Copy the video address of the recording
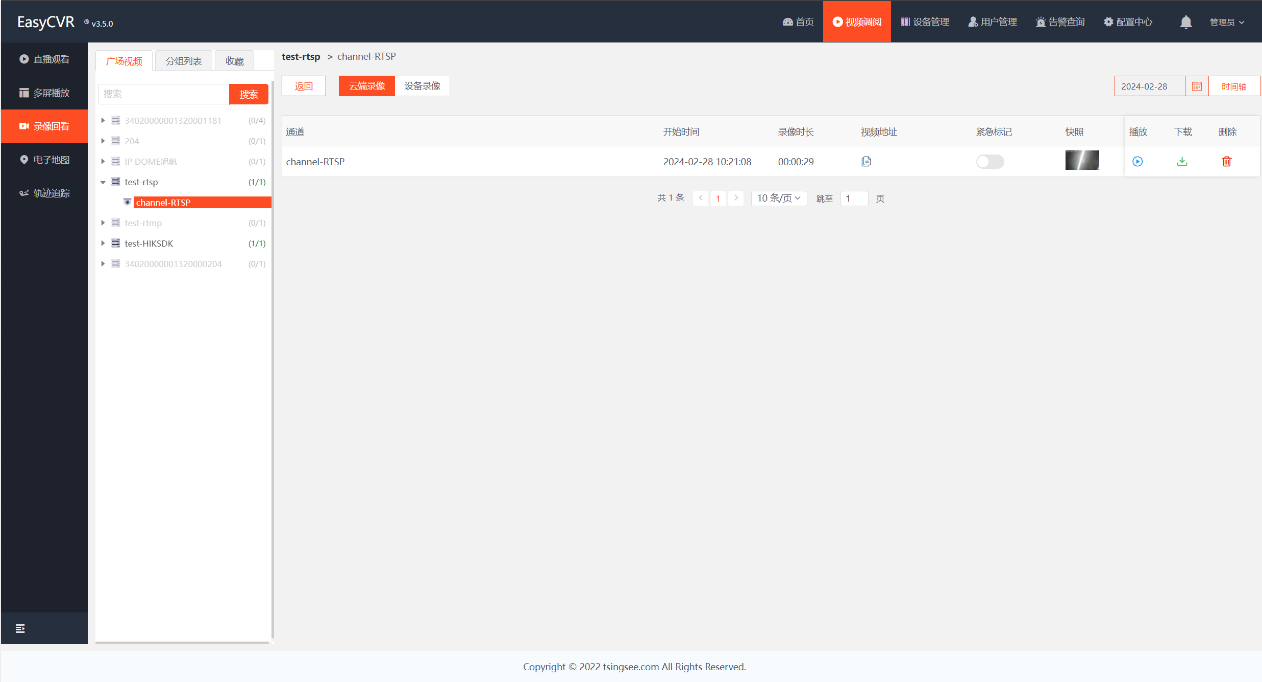Screen dimensions: 1262x682 (866, 162)
